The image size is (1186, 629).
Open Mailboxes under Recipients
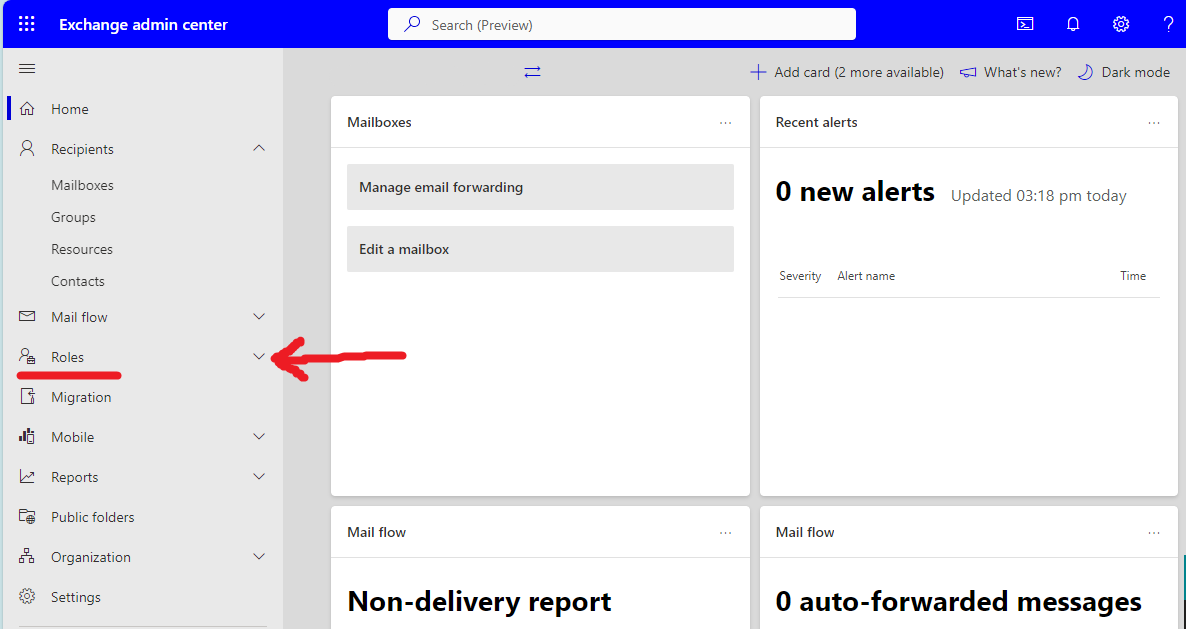[x=82, y=185]
